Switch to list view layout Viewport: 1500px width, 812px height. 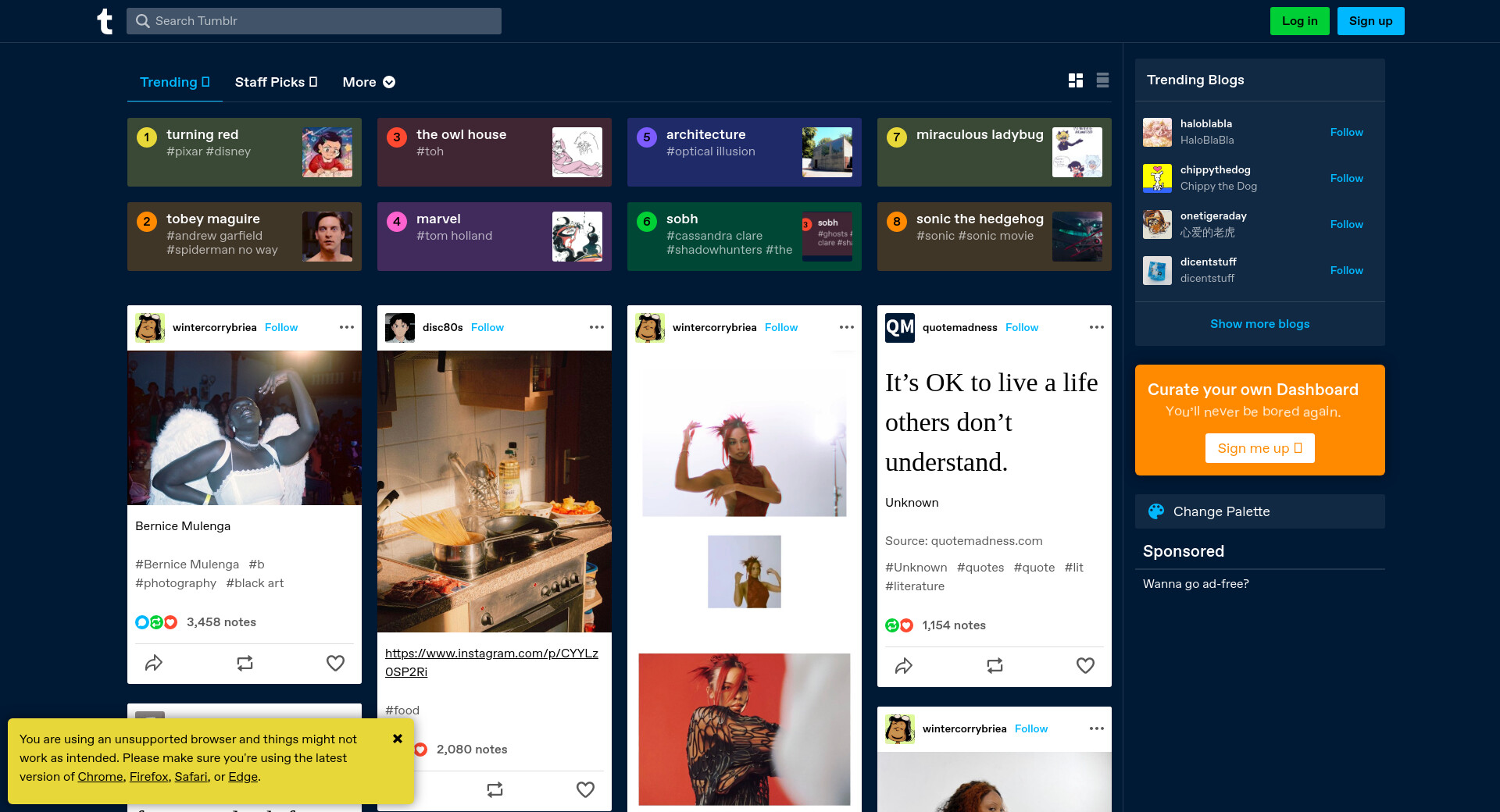pos(1102,80)
